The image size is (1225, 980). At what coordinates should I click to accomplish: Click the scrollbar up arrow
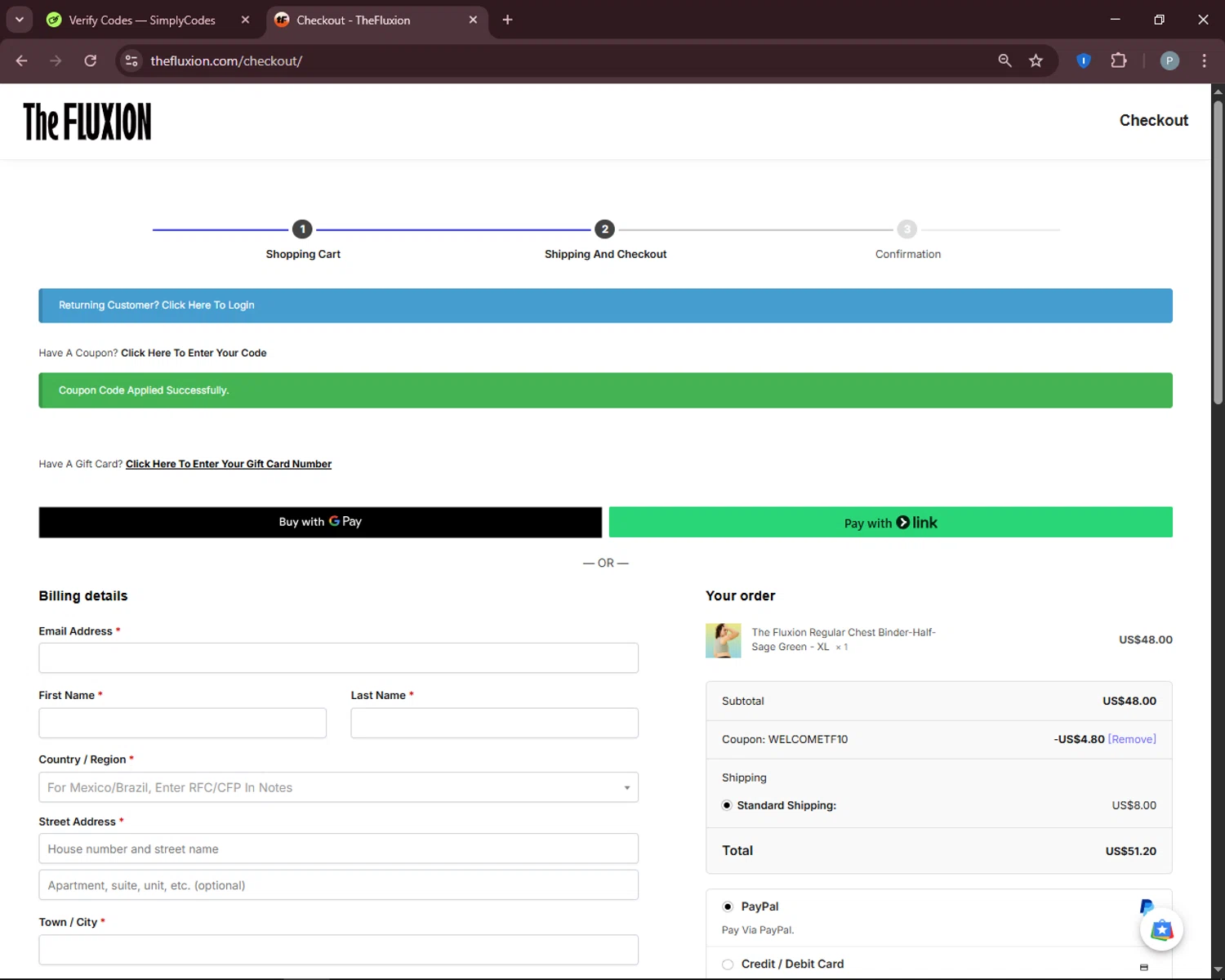click(1218, 91)
